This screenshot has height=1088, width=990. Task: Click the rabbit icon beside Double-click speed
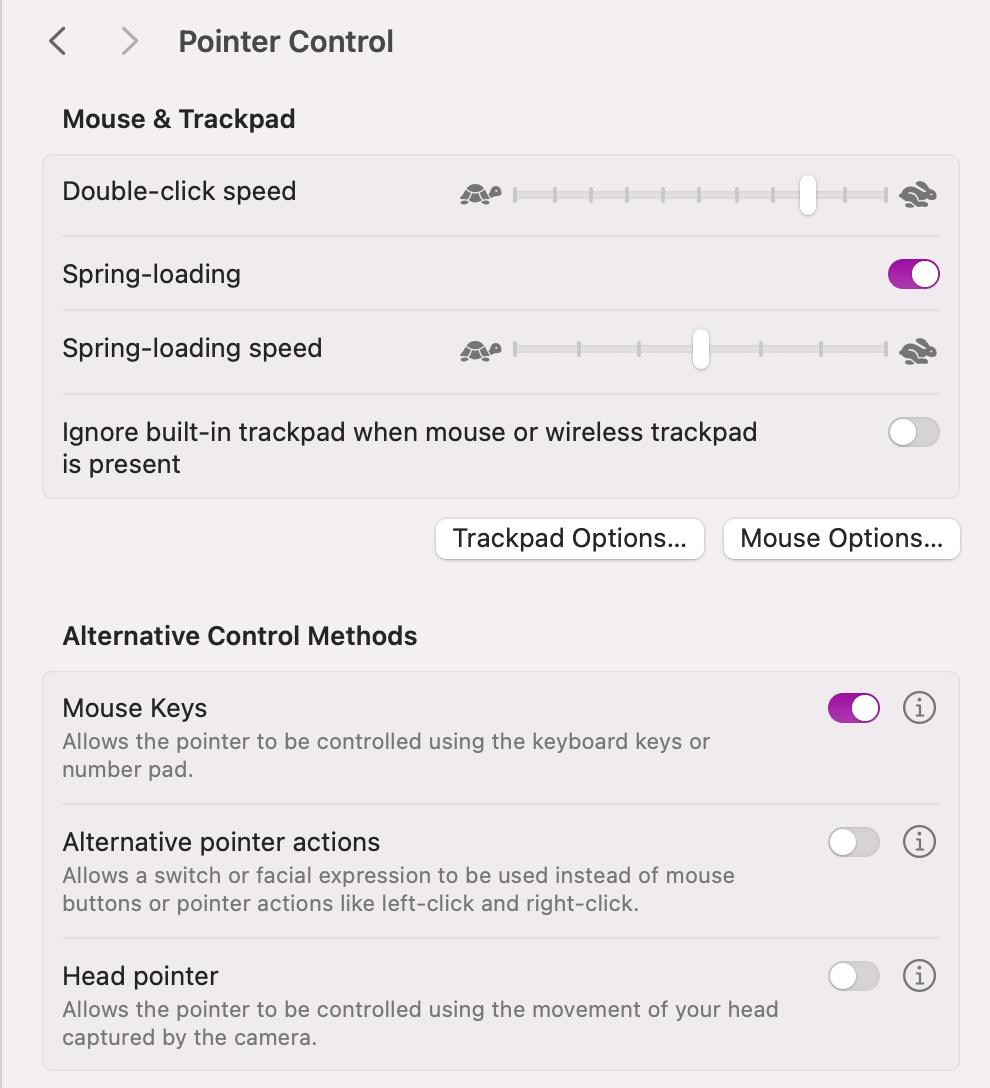click(x=917, y=196)
